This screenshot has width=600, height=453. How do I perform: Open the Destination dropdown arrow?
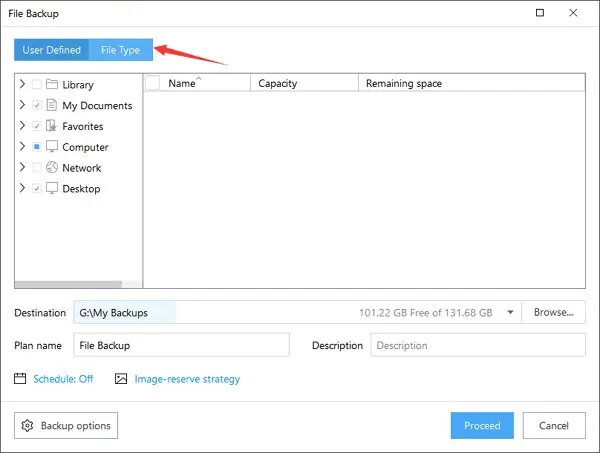click(x=510, y=312)
